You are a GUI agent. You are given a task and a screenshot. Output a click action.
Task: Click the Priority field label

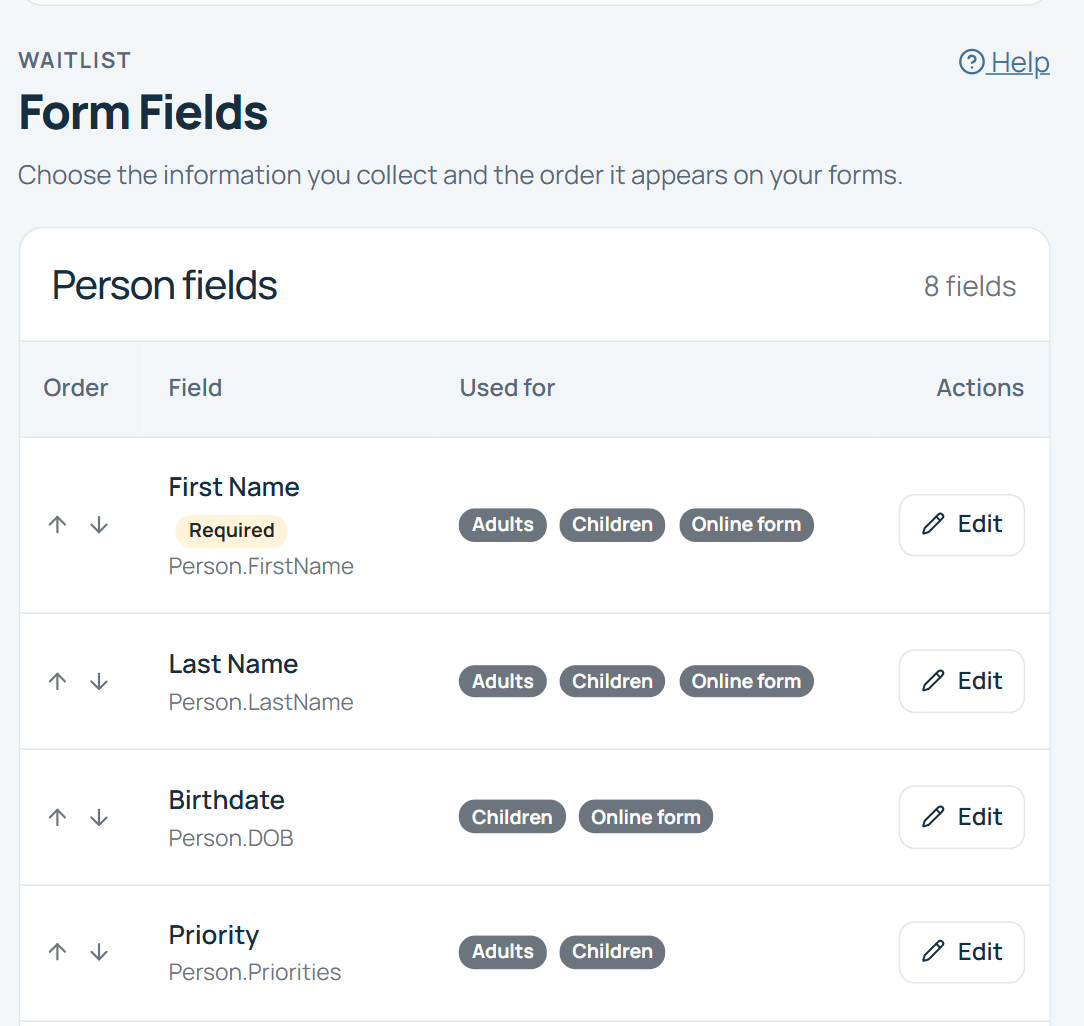[214, 935]
